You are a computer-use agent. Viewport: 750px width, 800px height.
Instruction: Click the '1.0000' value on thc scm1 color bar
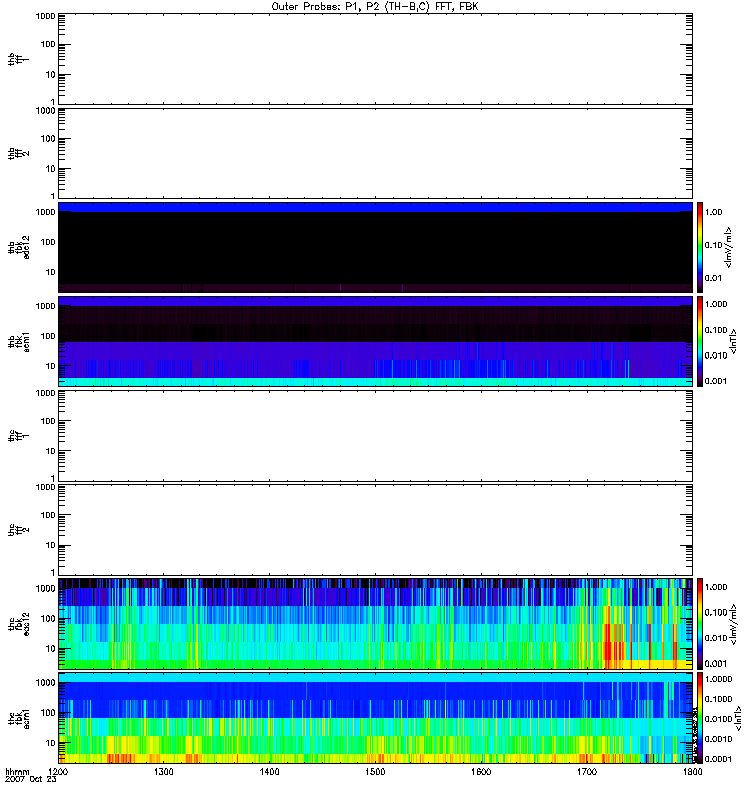[x=718, y=679]
